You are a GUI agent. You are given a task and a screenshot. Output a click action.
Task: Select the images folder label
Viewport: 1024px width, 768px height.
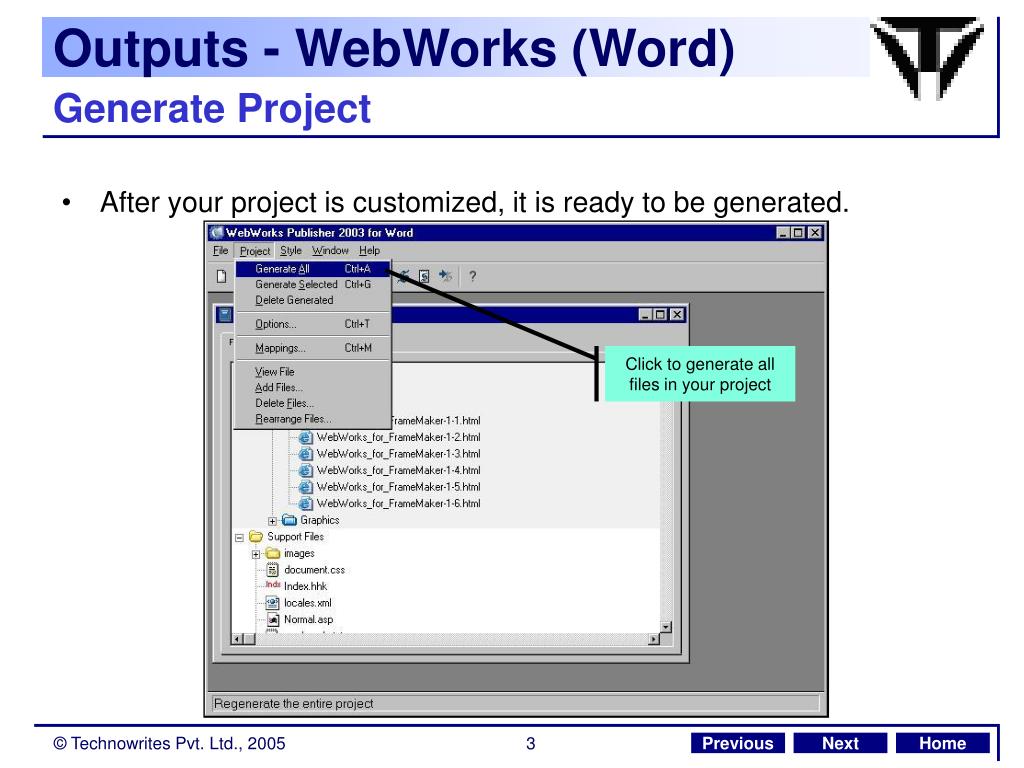pyautogui.click(x=299, y=553)
